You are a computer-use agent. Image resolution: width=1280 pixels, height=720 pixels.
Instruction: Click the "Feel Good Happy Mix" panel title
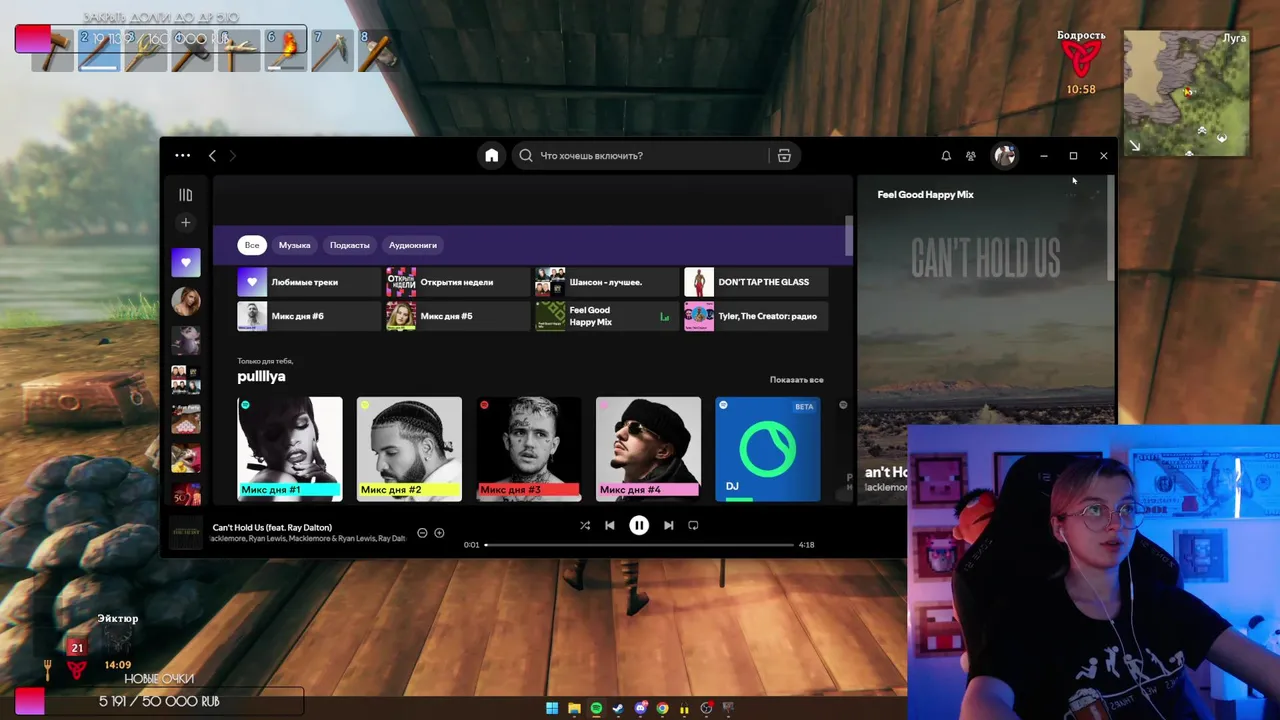pyautogui.click(x=925, y=195)
